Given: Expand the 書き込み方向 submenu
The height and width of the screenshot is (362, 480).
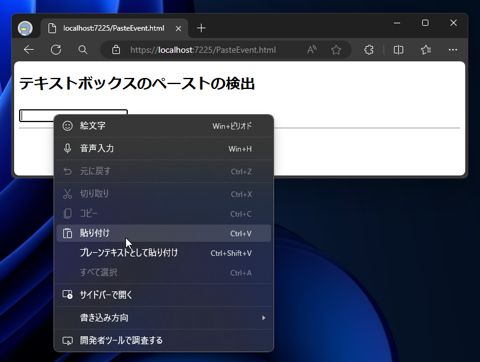Looking at the screenshot, I should pyautogui.click(x=164, y=318).
